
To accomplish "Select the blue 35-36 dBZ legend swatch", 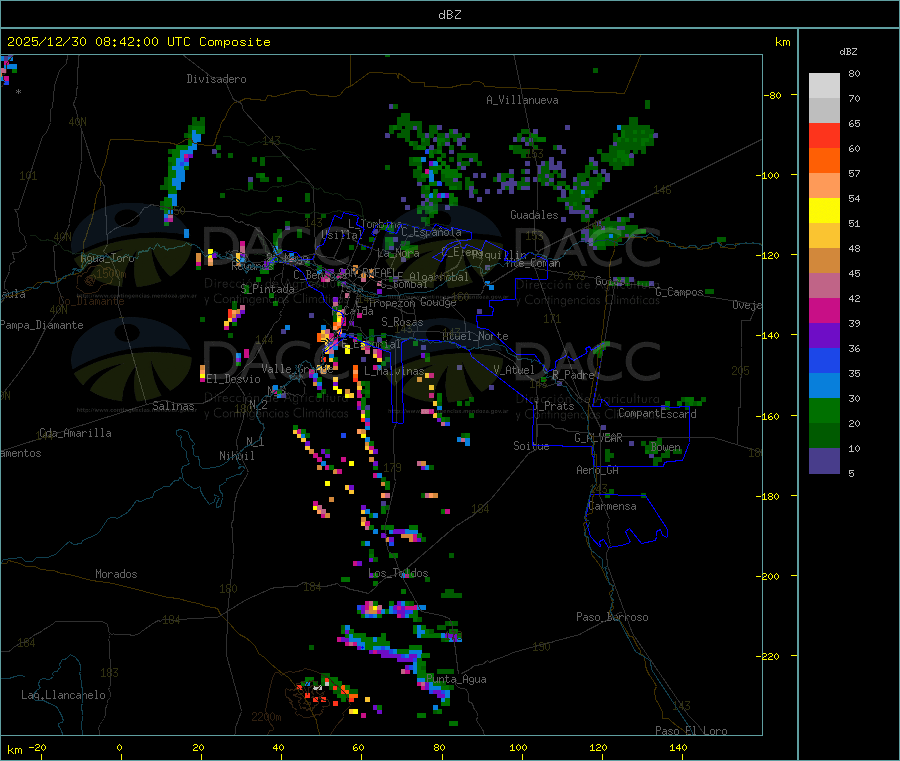I will coord(824,360).
